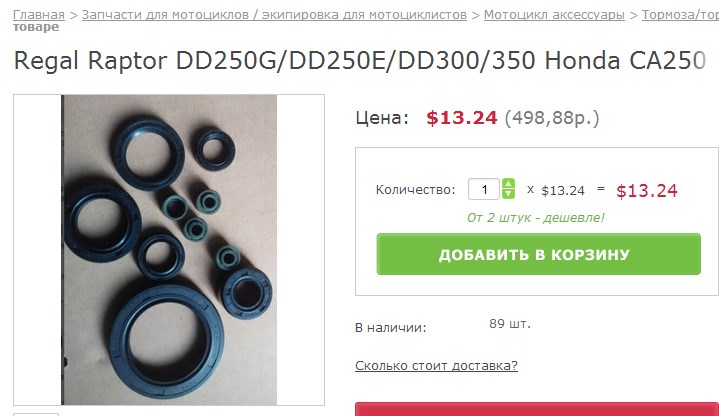719x416 pixels.
Task: Click the red button below delivery link
Action: pos(536,409)
